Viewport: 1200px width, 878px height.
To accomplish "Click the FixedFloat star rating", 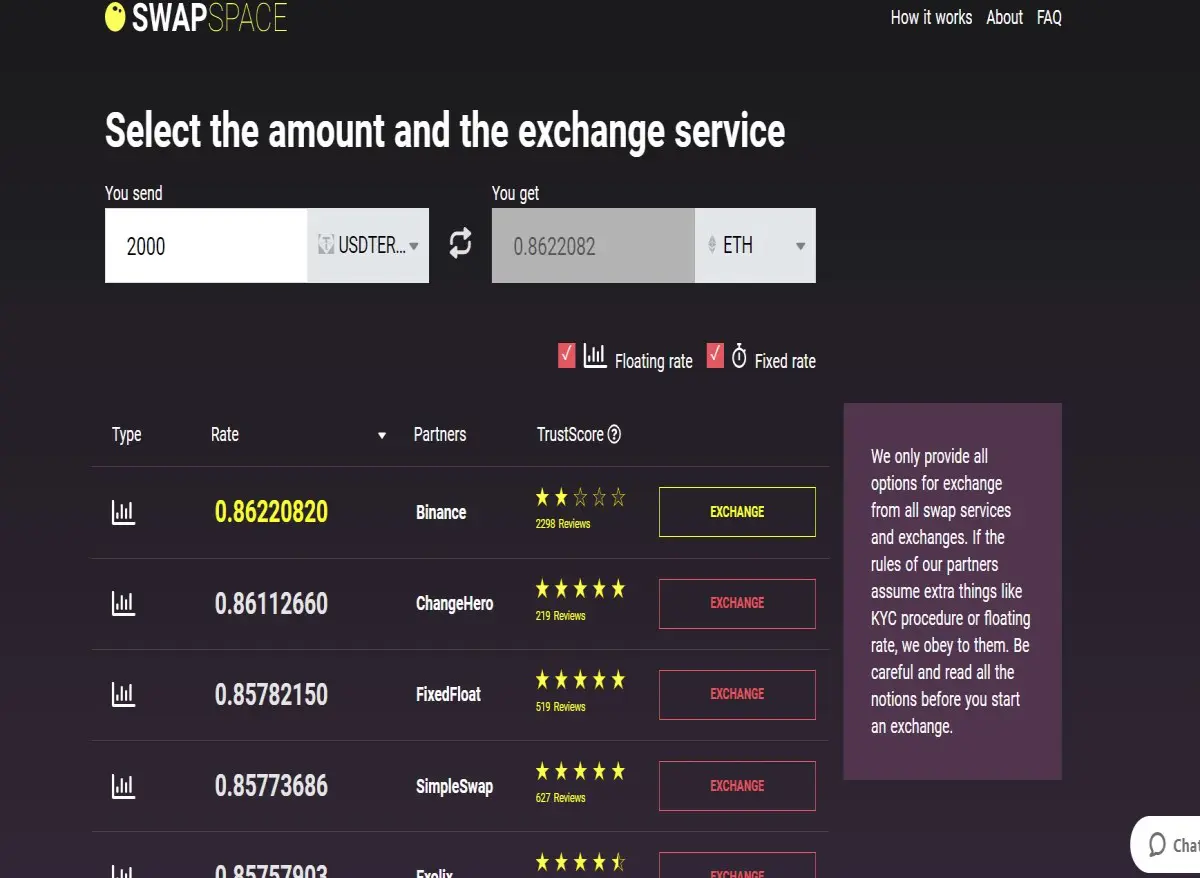I will tap(580, 680).
